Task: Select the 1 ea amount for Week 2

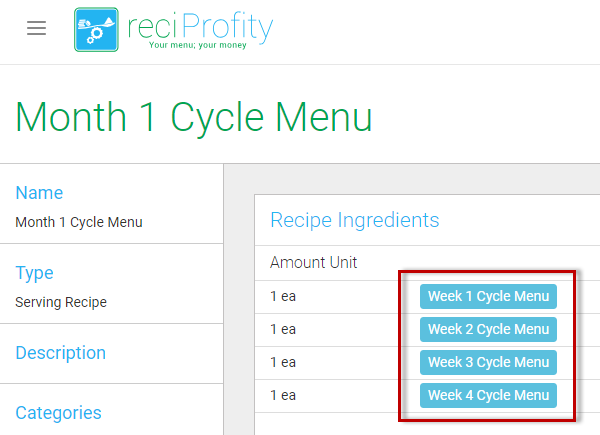Action: [x=283, y=329]
